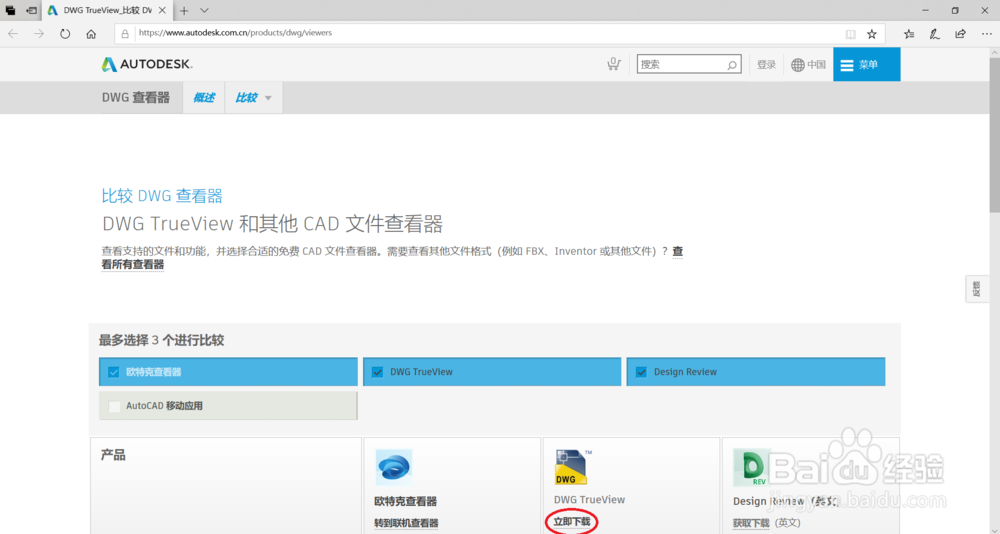Open browser Settings and more ellipsis
The height and width of the screenshot is (534, 1000).
pyautogui.click(x=987, y=34)
